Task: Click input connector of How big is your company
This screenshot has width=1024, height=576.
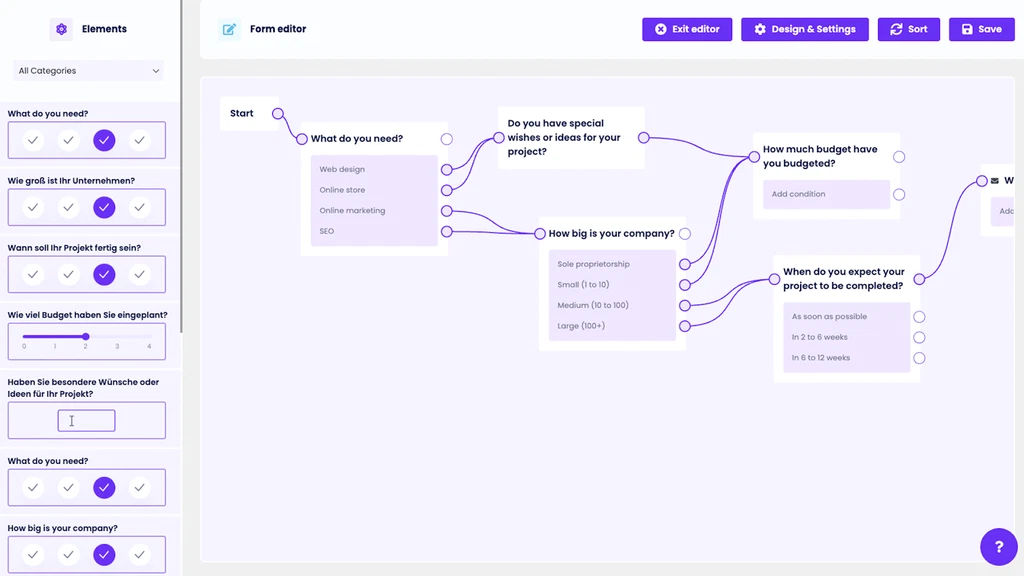Action: [540, 234]
